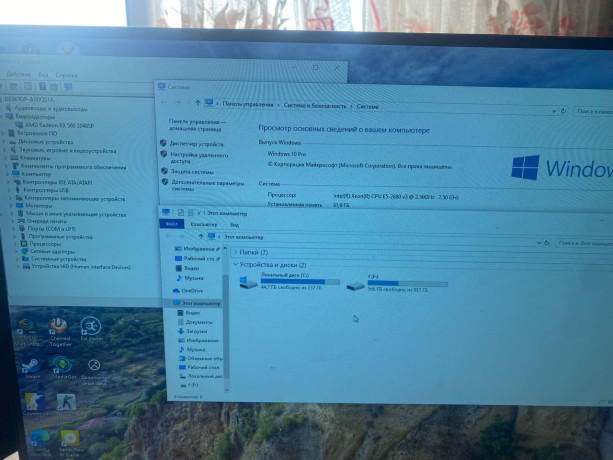Click Защита системы link
The height and width of the screenshot is (460, 613).
[192, 171]
